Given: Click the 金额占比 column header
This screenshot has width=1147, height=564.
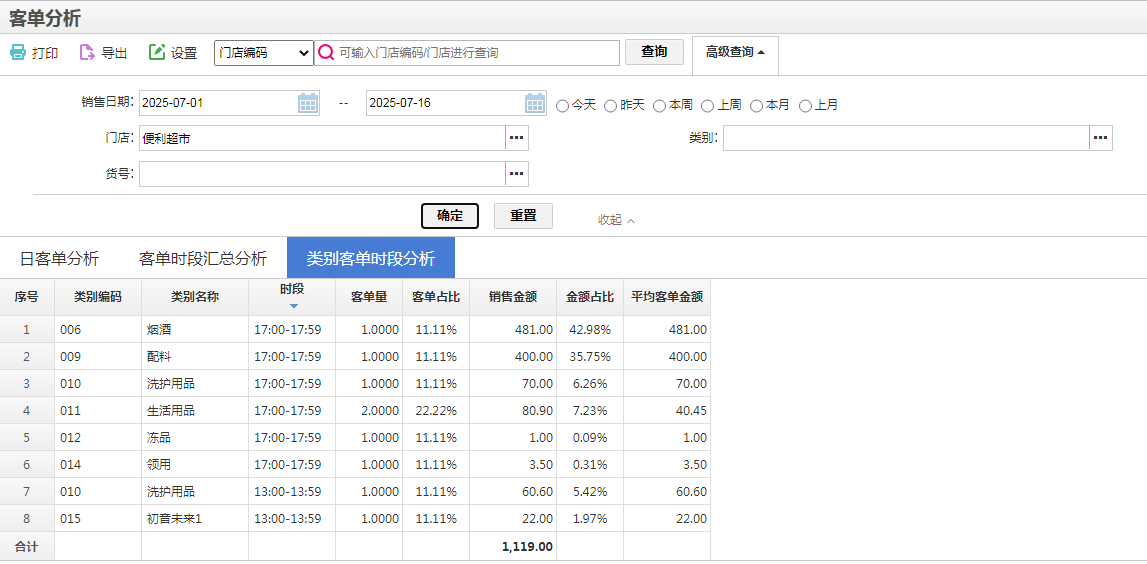Looking at the screenshot, I should point(590,297).
